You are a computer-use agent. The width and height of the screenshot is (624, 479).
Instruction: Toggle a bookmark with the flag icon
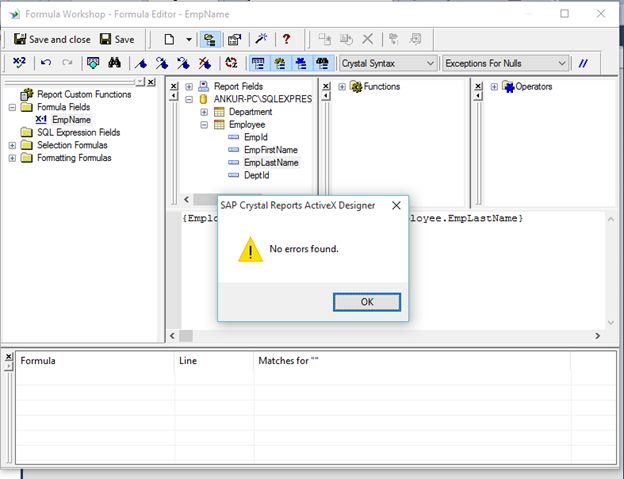(x=141, y=63)
